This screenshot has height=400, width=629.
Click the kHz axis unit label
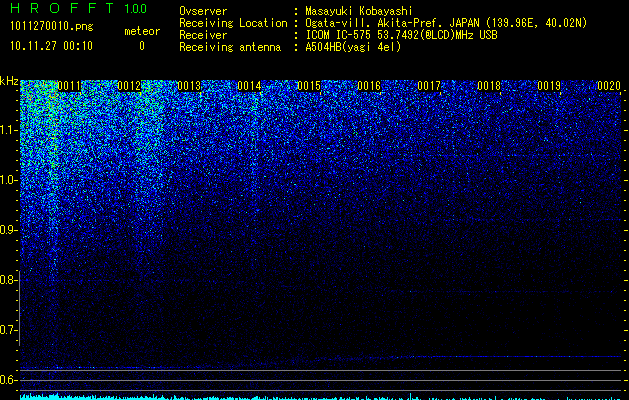[9, 81]
